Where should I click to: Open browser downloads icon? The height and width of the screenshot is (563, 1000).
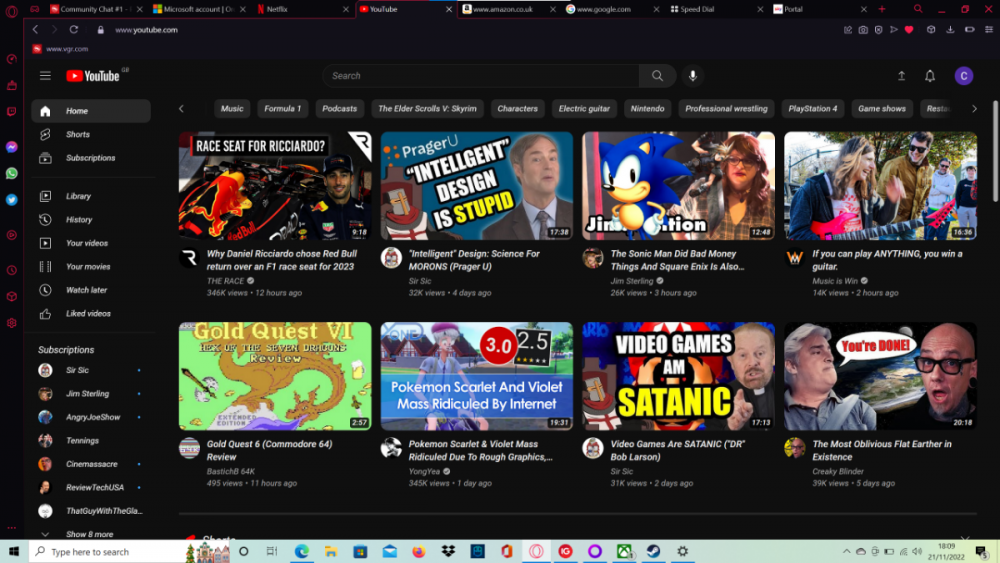[x=950, y=30]
